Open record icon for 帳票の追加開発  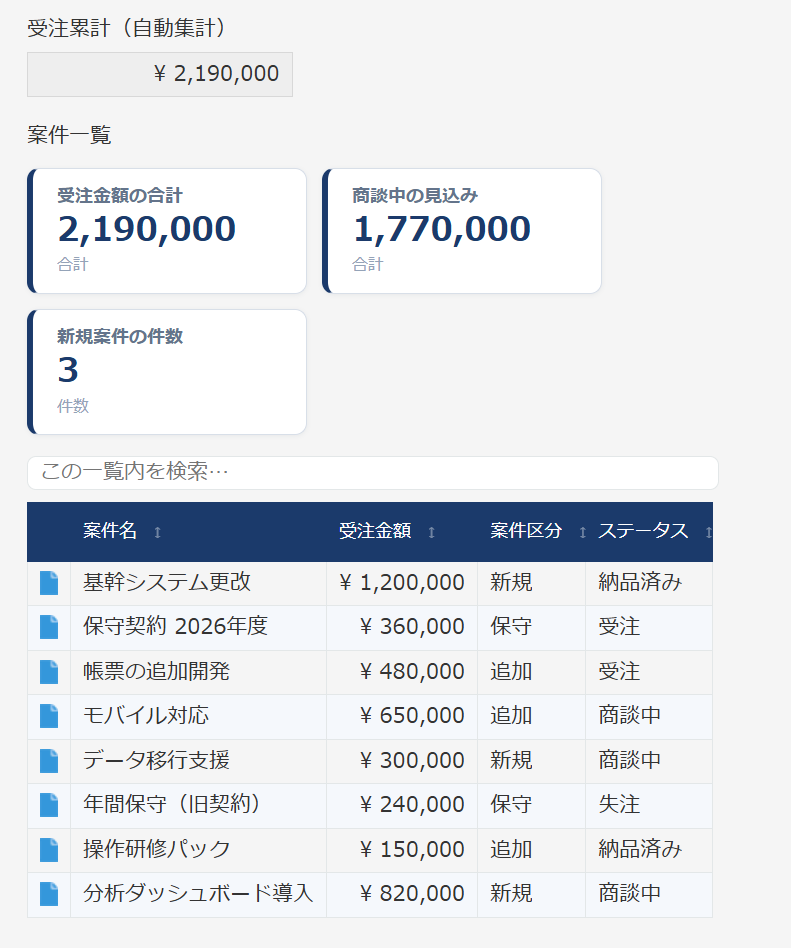pos(49,672)
